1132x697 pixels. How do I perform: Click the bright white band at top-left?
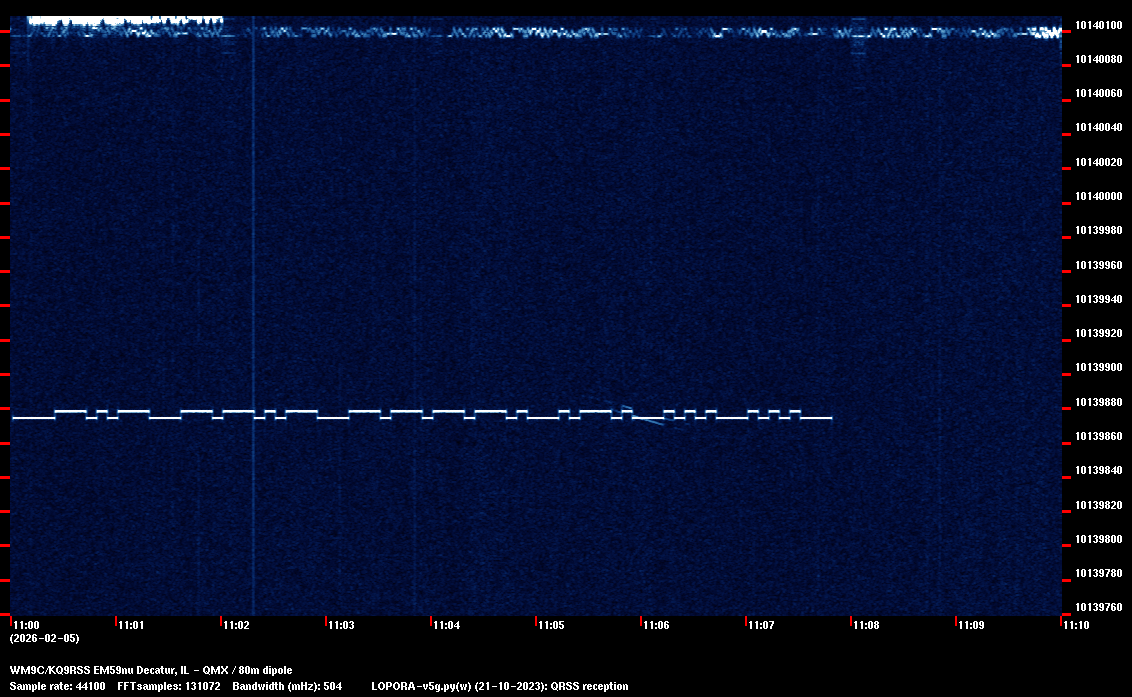(x=124, y=20)
